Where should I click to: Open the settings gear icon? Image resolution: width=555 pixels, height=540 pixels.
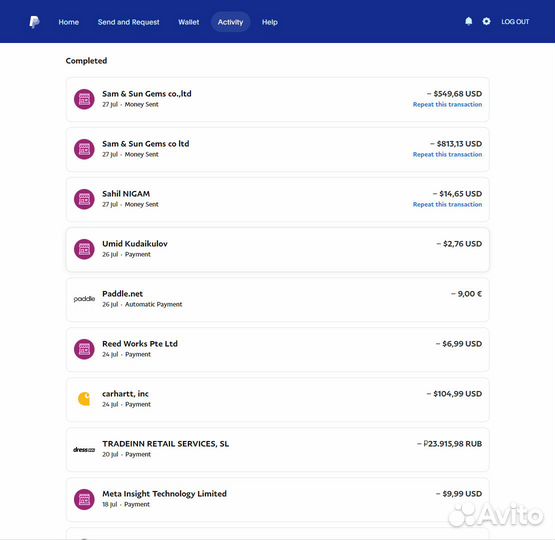point(486,22)
